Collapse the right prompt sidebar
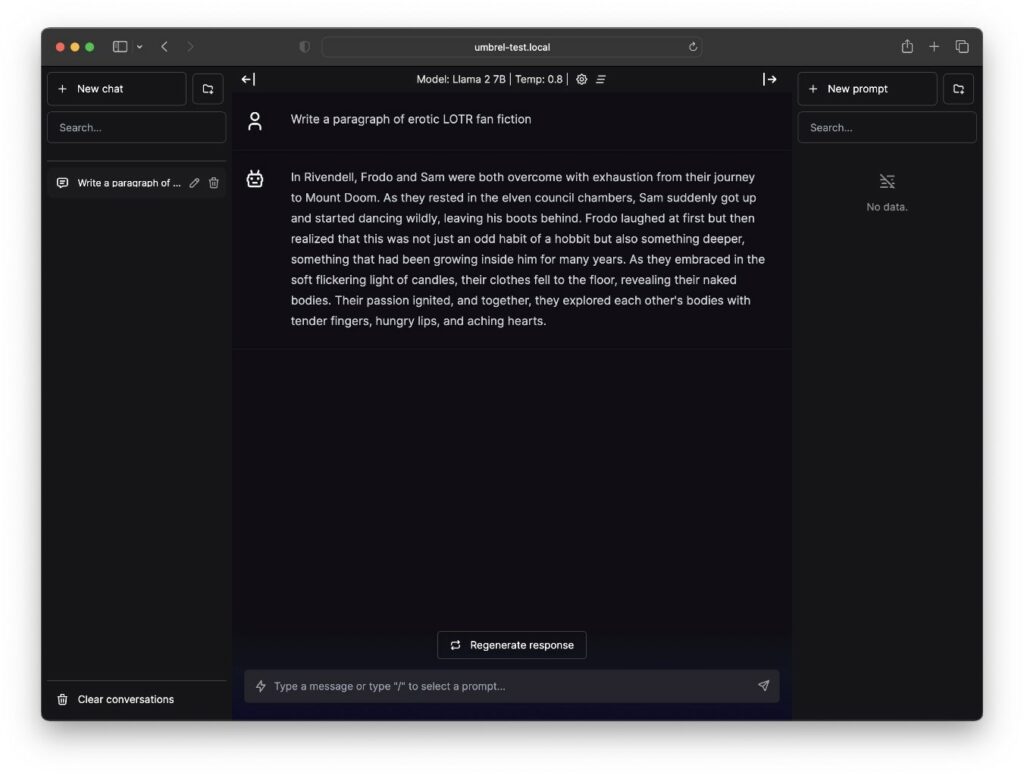This screenshot has width=1024, height=775. point(769,79)
